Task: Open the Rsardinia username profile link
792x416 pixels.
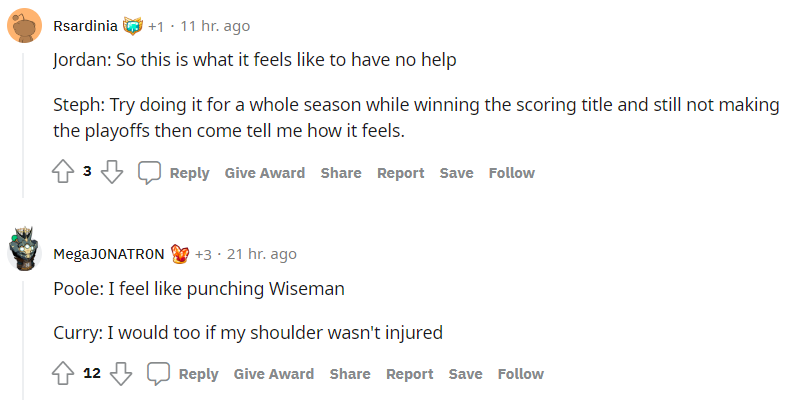Action: 84,26
